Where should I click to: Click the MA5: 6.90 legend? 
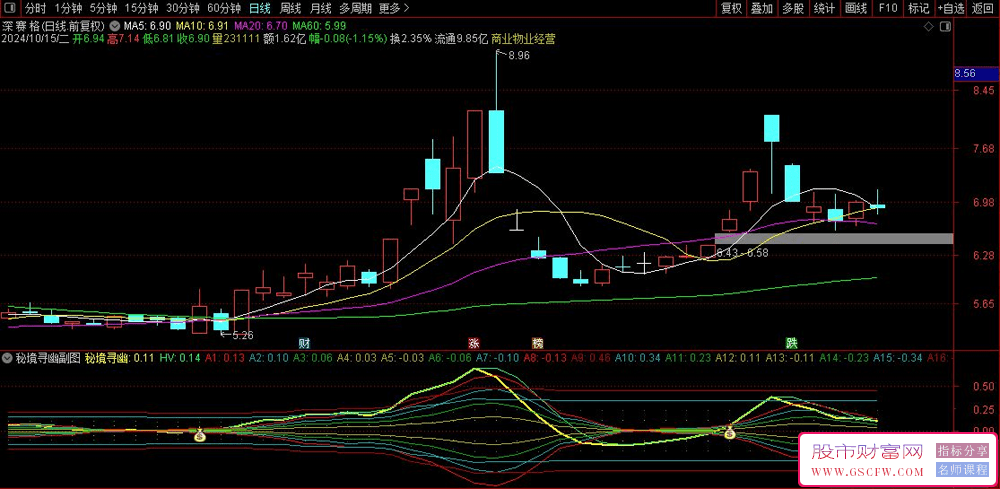(x=147, y=27)
